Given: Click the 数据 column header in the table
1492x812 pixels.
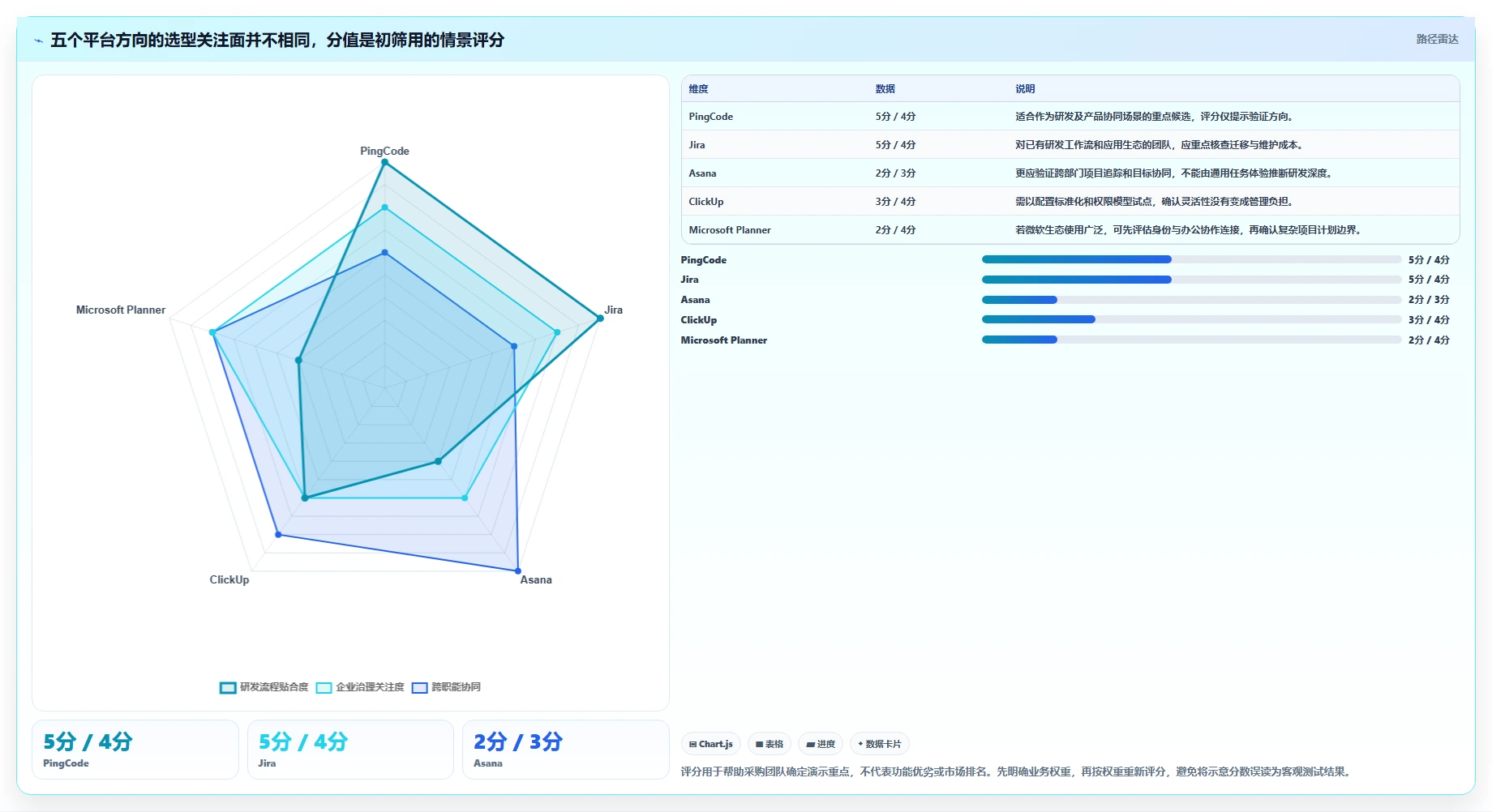Looking at the screenshot, I should coord(885,89).
